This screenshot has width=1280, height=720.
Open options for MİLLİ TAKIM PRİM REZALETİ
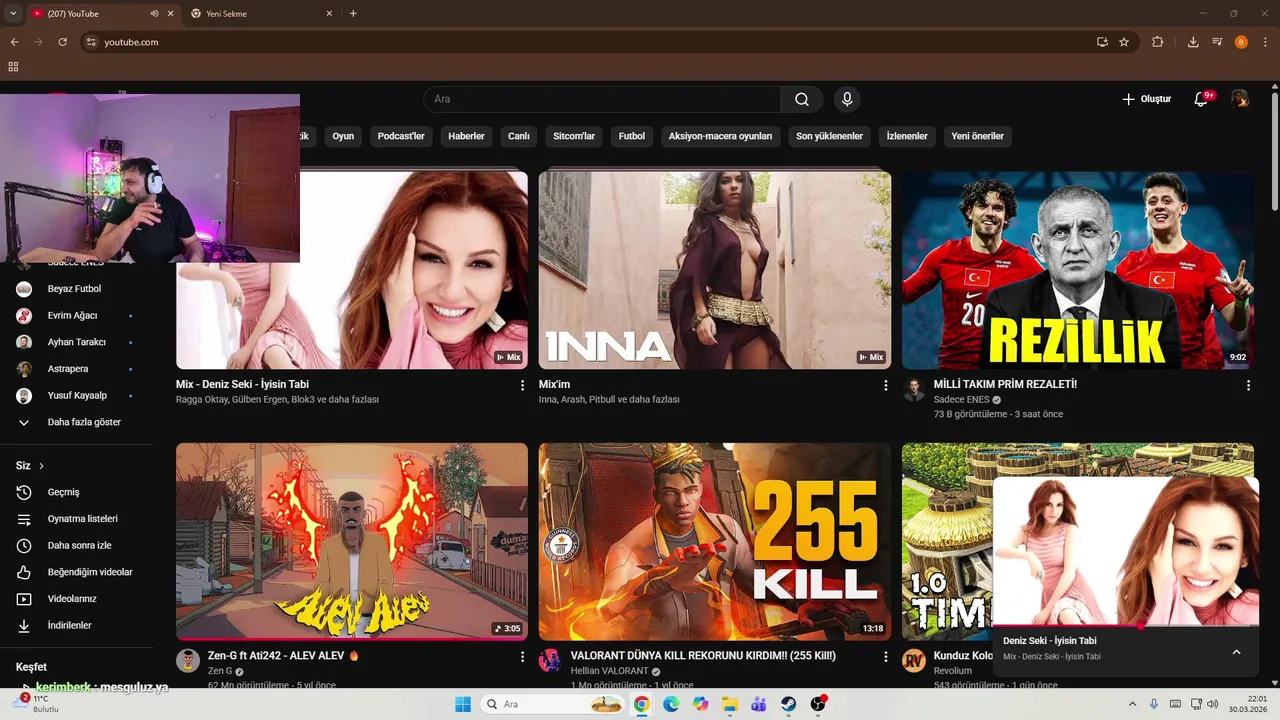pos(1248,385)
